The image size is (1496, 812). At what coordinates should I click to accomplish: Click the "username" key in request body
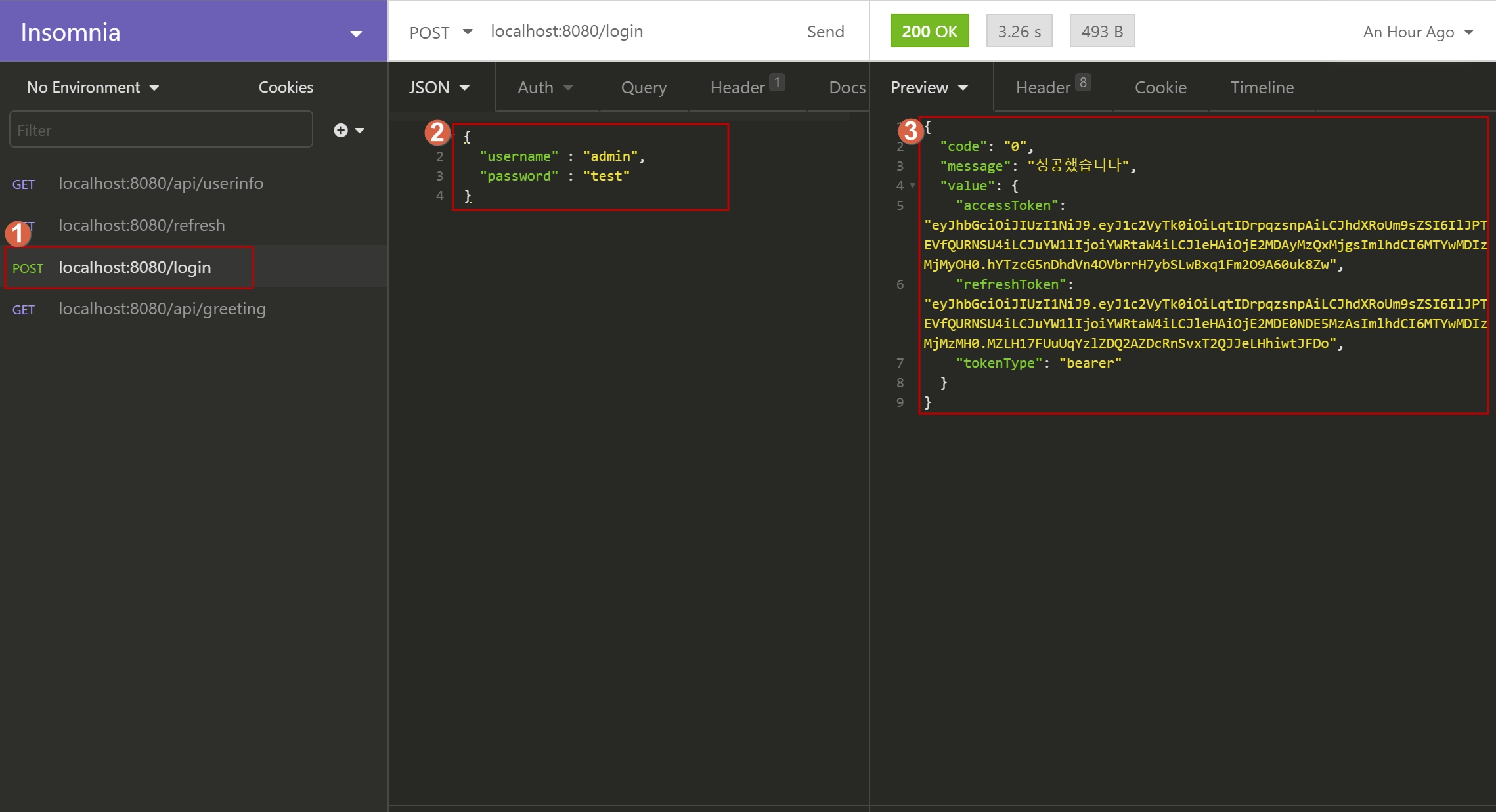(x=519, y=156)
